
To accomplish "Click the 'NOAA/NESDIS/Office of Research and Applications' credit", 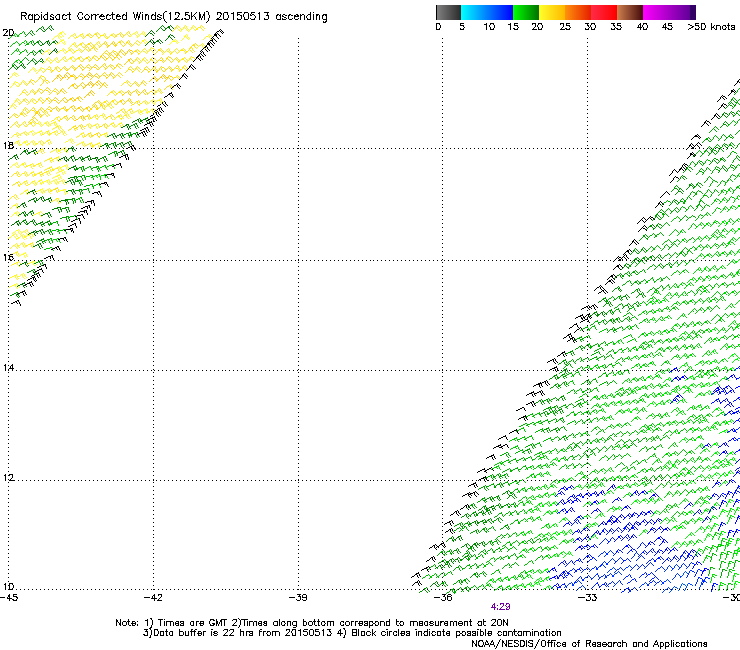I will coord(589,644).
